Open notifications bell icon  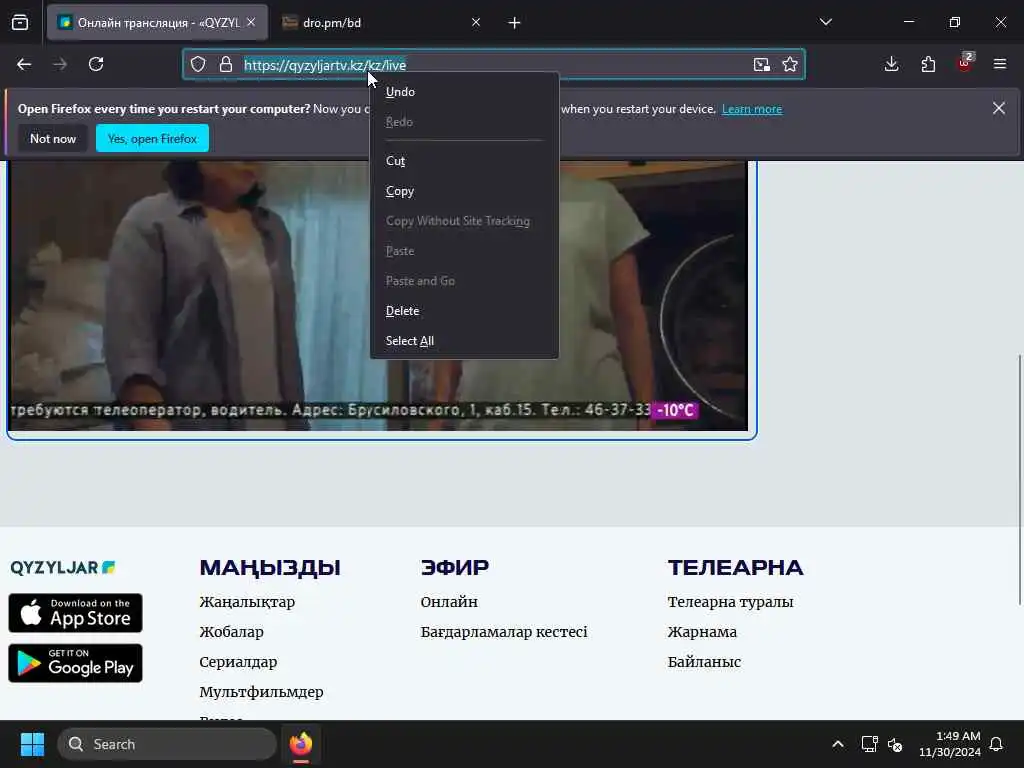(996, 744)
